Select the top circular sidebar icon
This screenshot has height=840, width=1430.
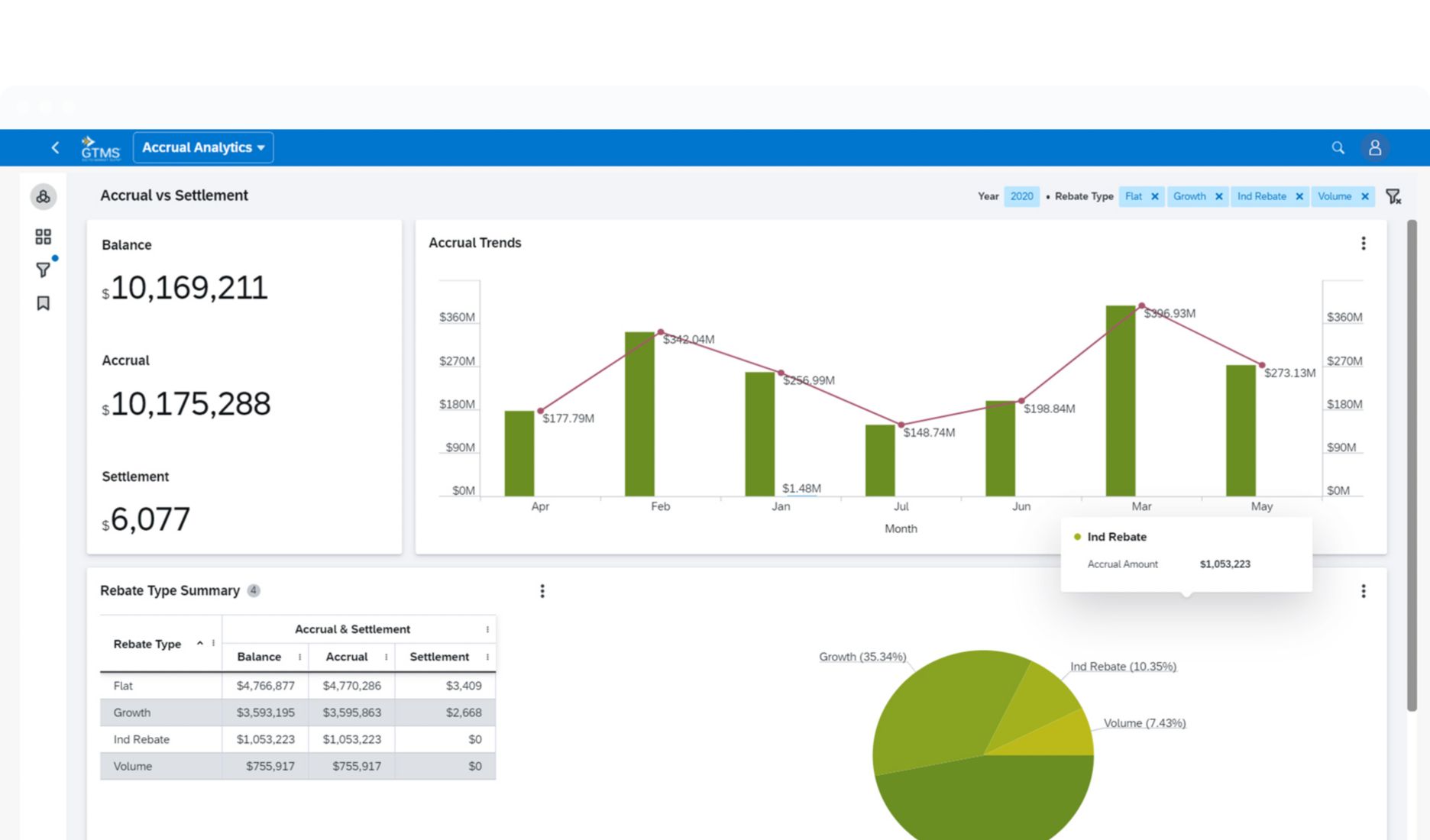pos(43,196)
